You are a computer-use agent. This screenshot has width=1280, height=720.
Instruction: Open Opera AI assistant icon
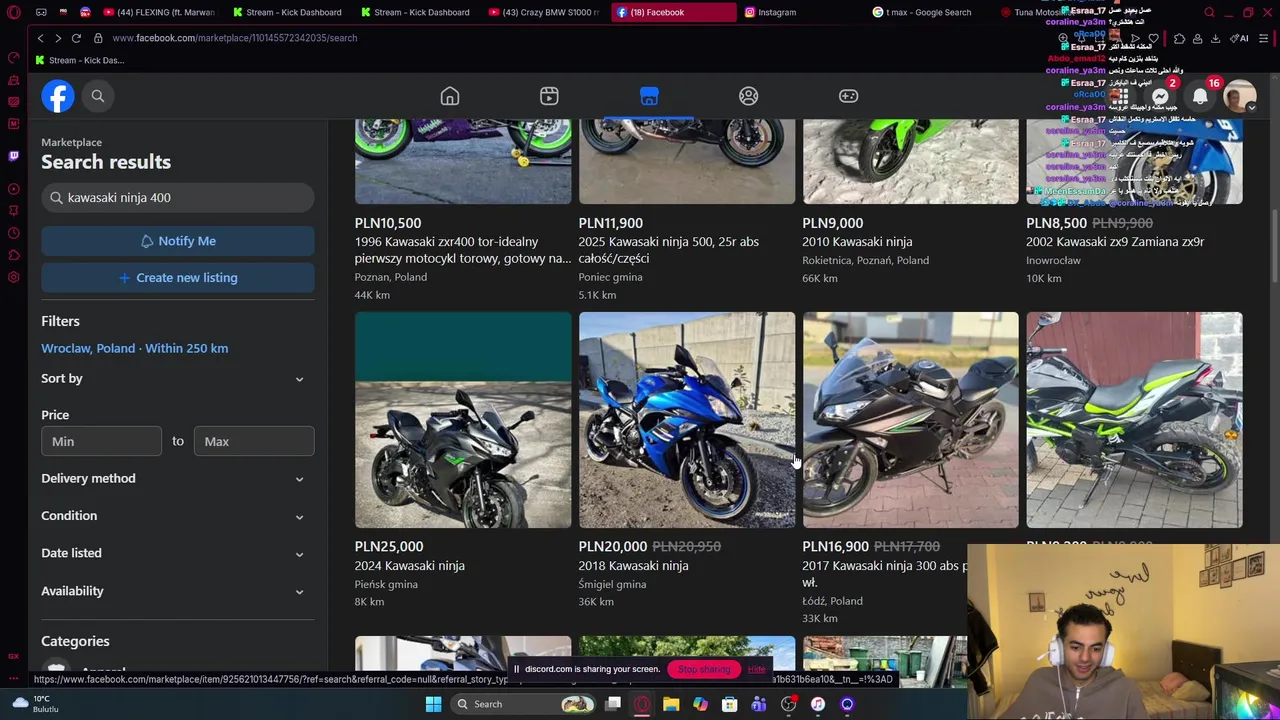click(1241, 38)
